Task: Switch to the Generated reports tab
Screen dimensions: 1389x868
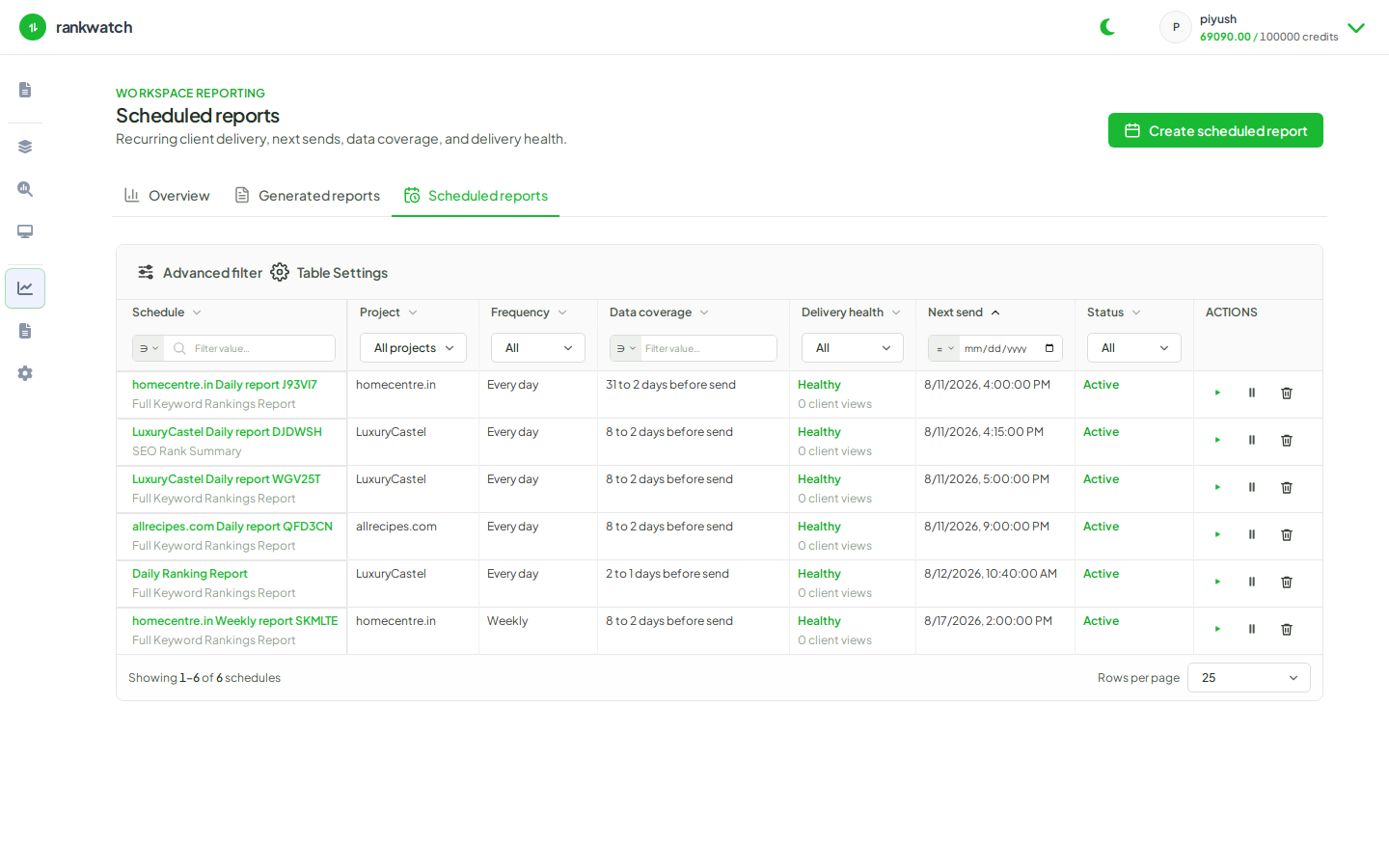Action: tap(308, 196)
